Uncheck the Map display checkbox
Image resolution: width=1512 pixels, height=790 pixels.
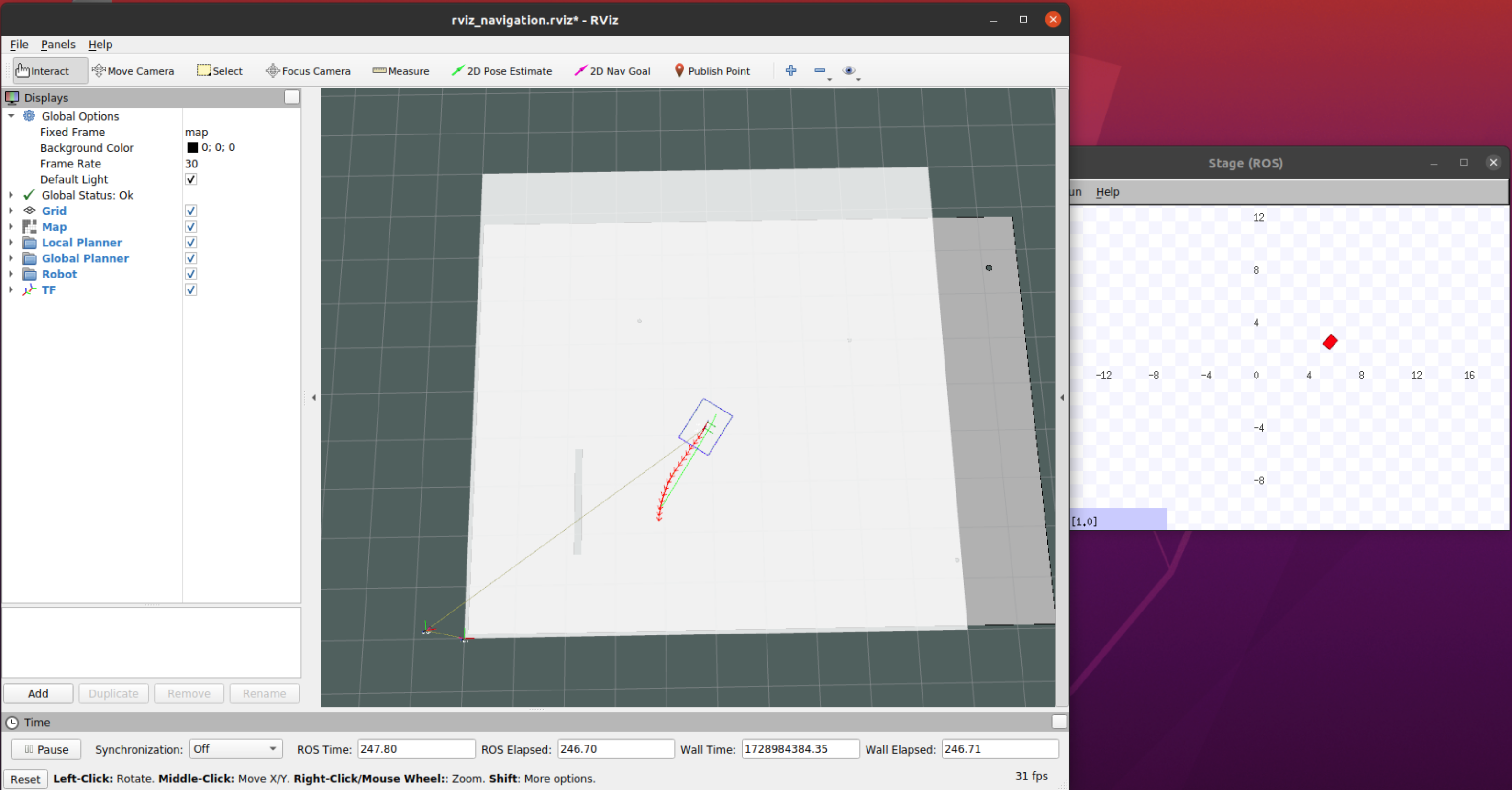tap(191, 226)
